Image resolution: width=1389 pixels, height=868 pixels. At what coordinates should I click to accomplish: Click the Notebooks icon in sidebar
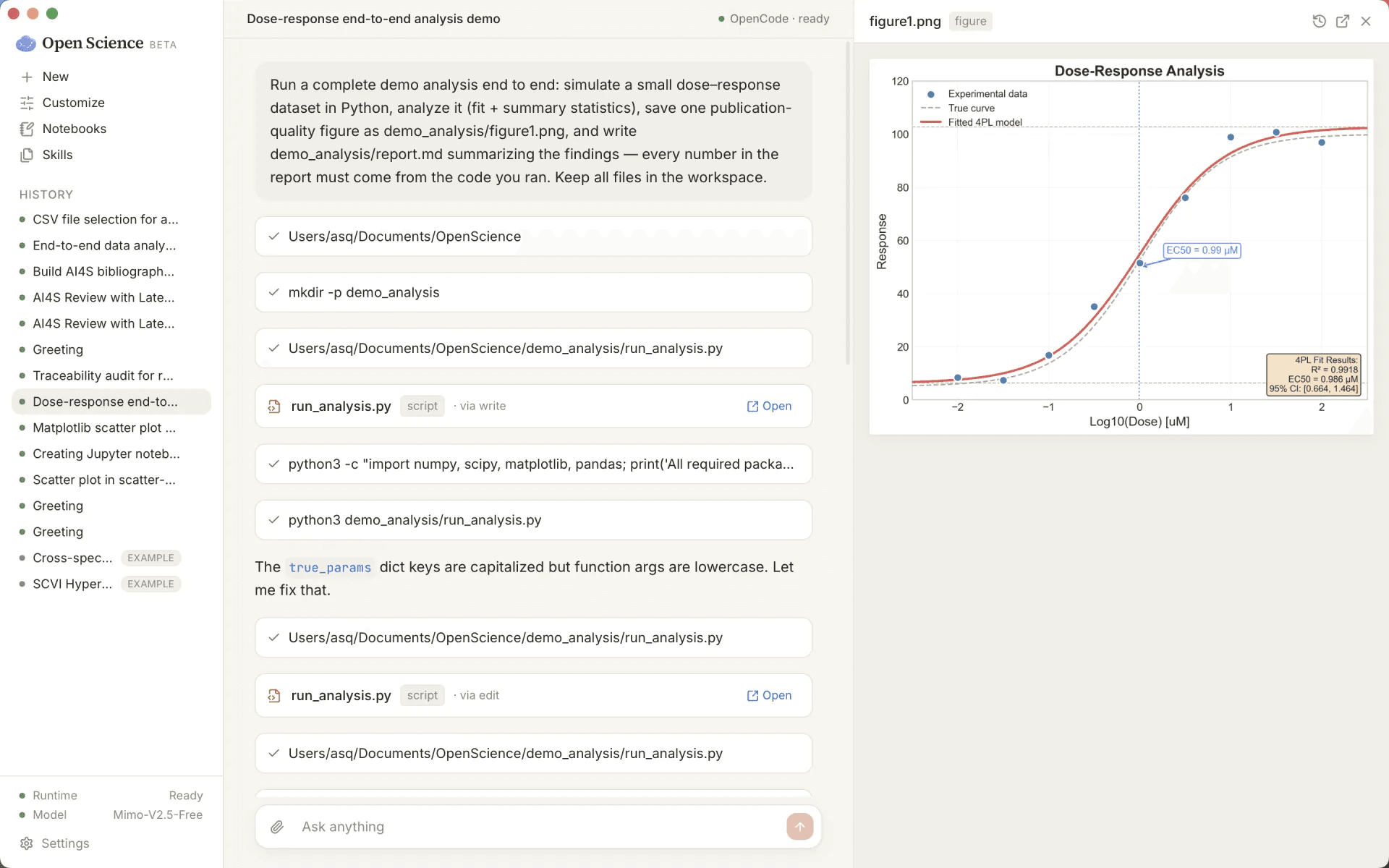click(27, 129)
